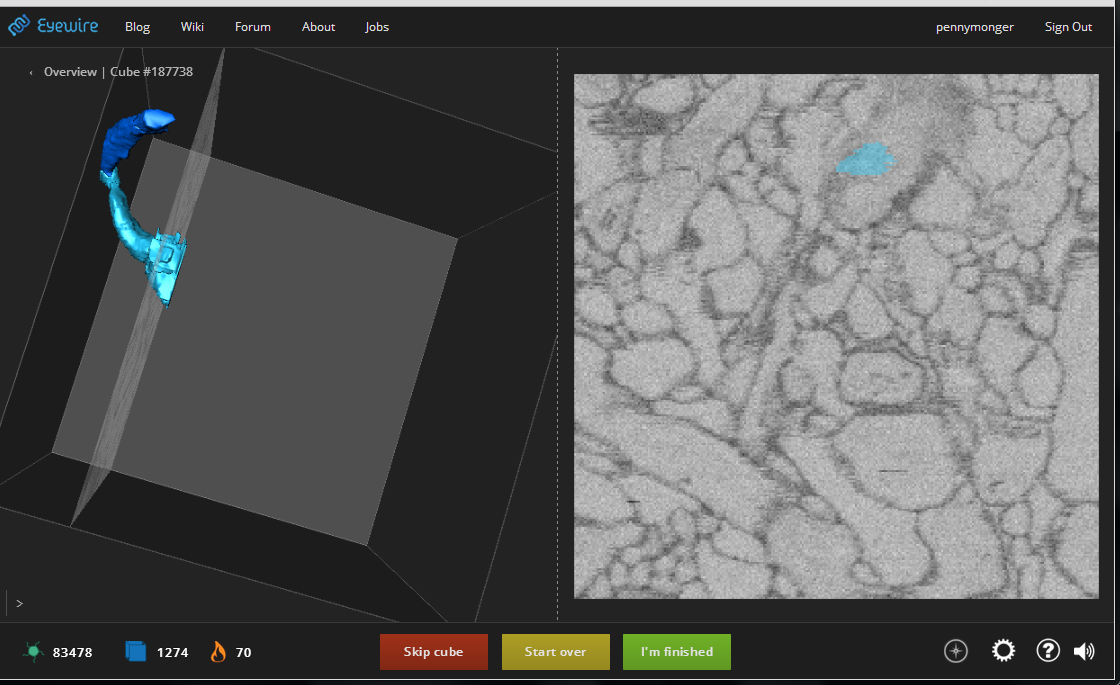Click the orange flame streak icon
This screenshot has height=685, width=1120.
point(218,652)
